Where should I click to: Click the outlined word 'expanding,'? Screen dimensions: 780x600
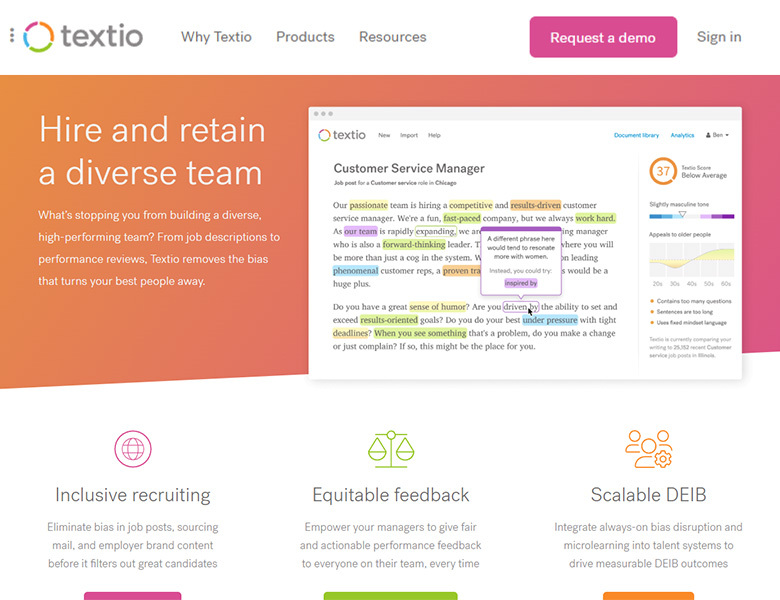coord(436,231)
